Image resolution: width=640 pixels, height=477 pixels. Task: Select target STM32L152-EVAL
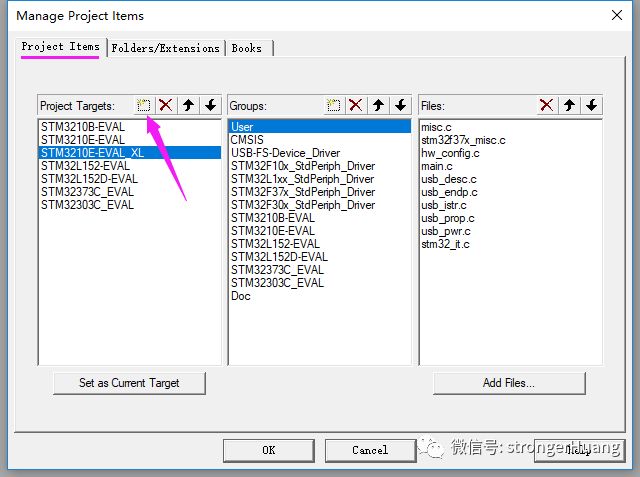click(130, 166)
